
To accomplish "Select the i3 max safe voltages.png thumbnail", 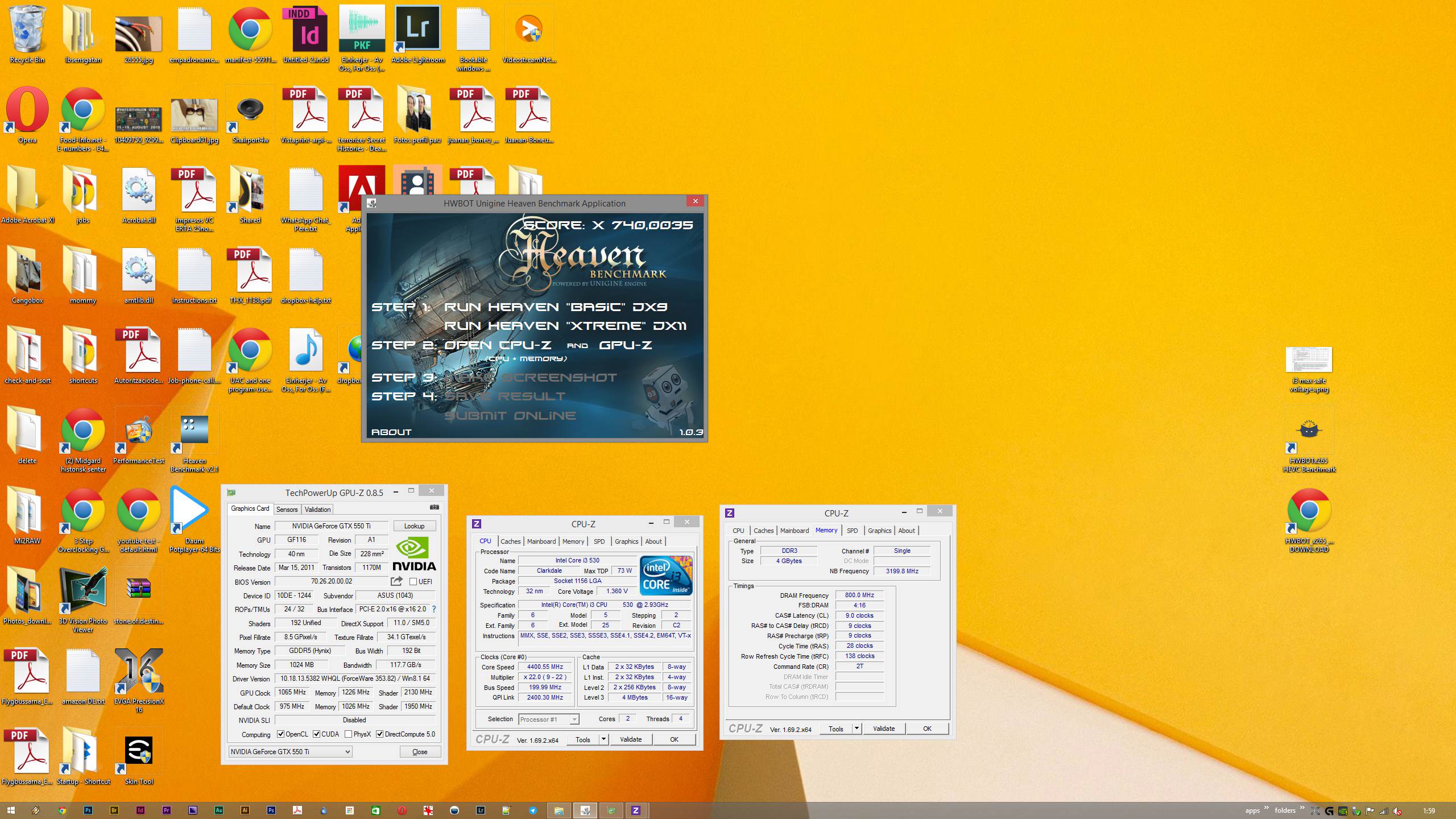I will click(x=1309, y=370).
